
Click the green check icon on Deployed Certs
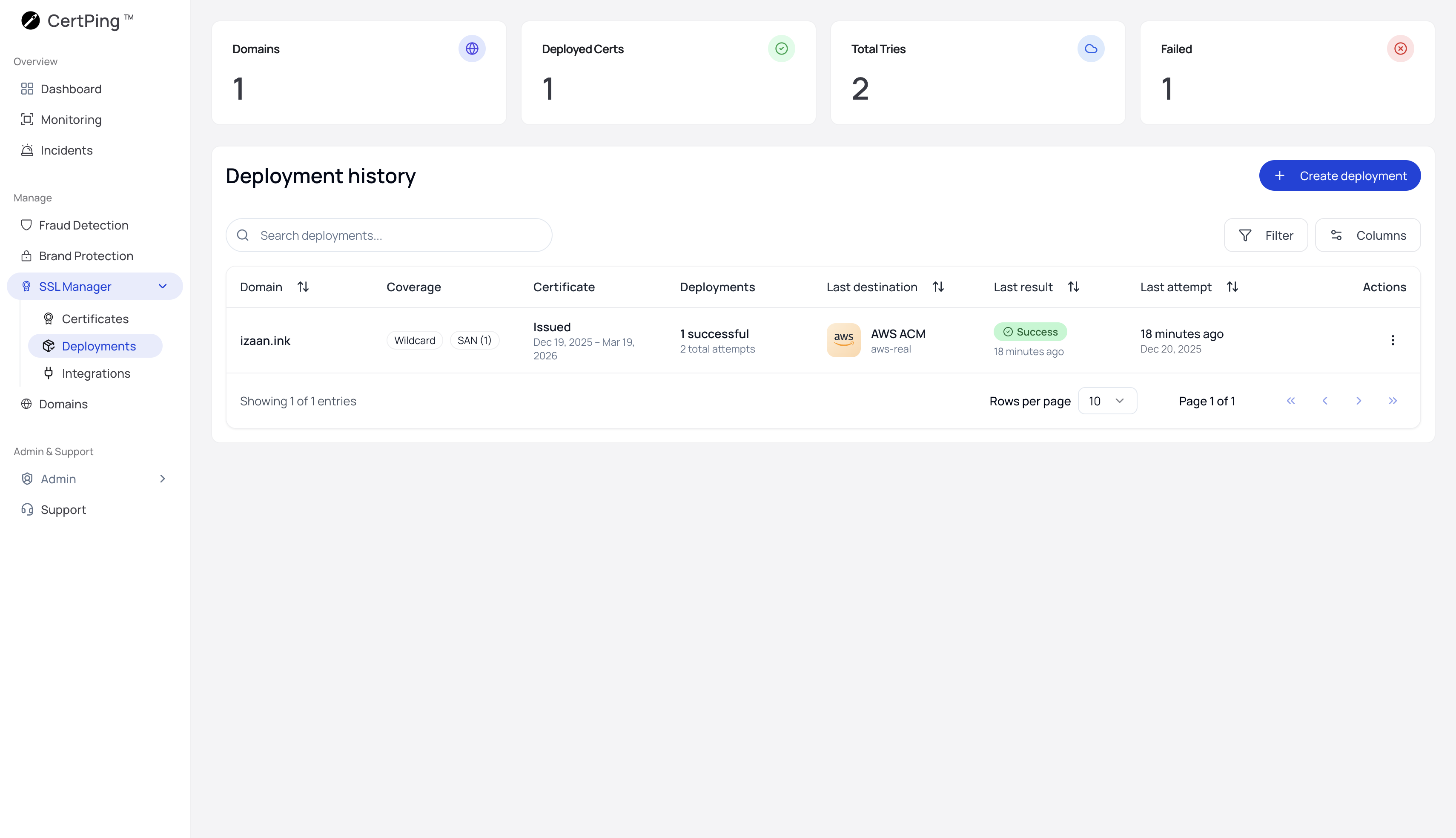point(781,49)
